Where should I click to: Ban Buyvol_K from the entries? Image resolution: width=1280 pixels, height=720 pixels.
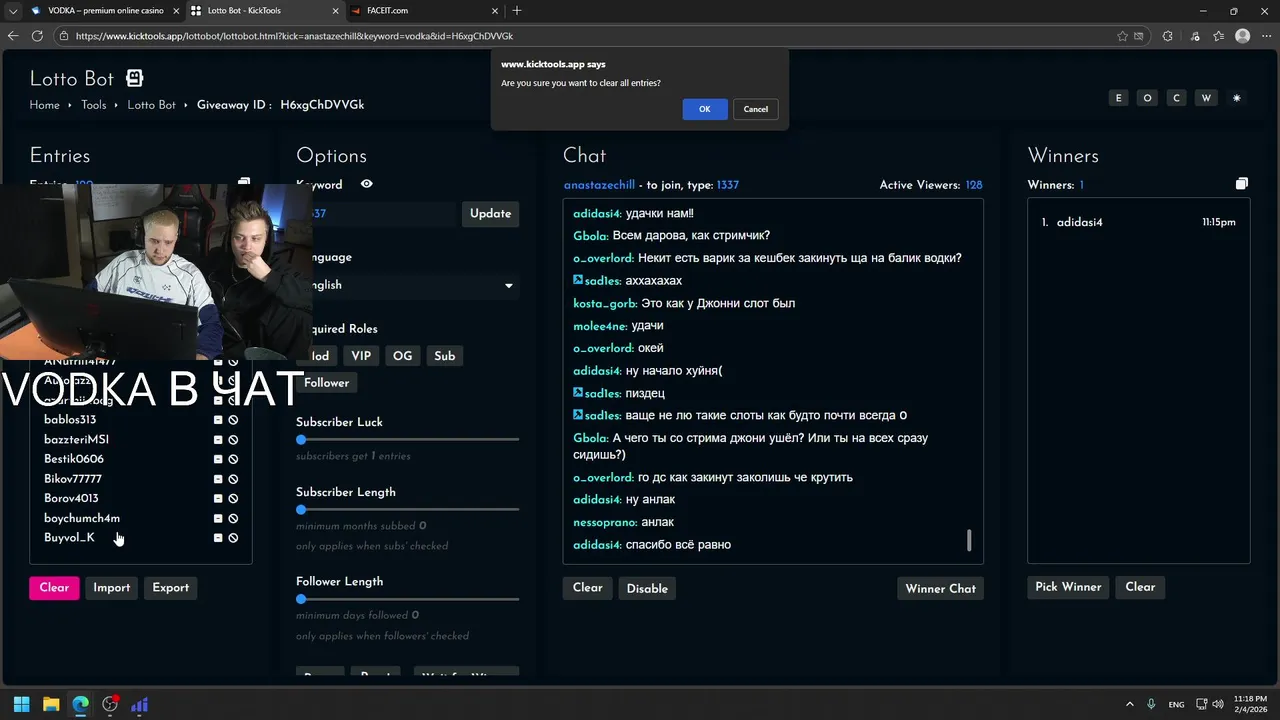pyautogui.click(x=233, y=538)
